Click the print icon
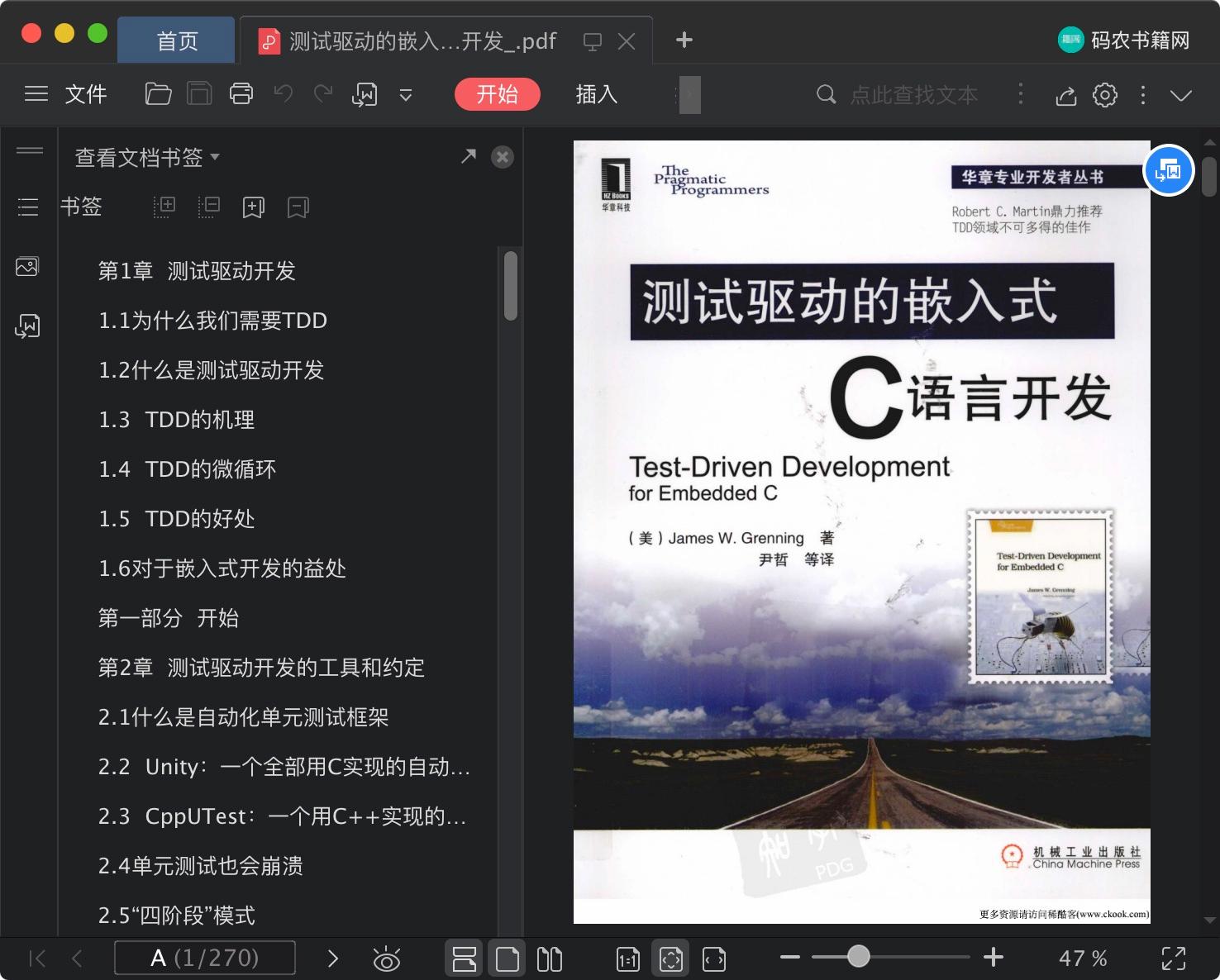Viewport: 1220px width, 980px height. [x=241, y=94]
